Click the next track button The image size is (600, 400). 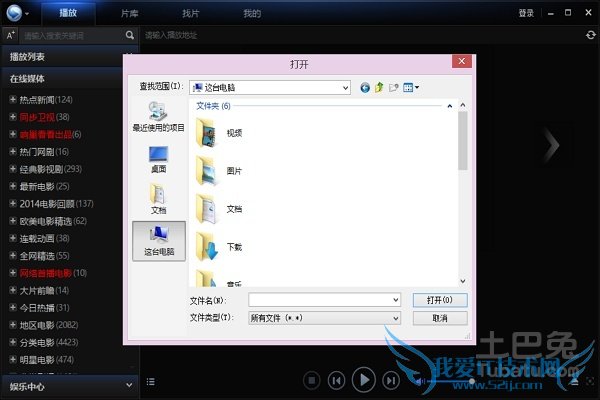391,380
